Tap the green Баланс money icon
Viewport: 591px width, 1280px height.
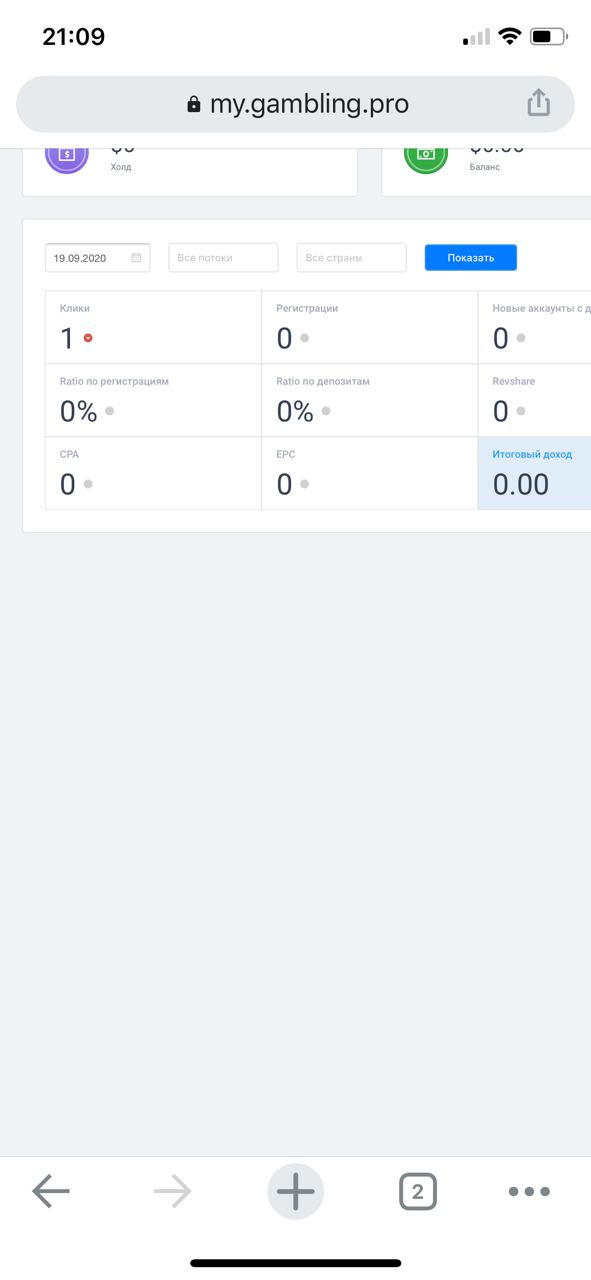coord(426,156)
